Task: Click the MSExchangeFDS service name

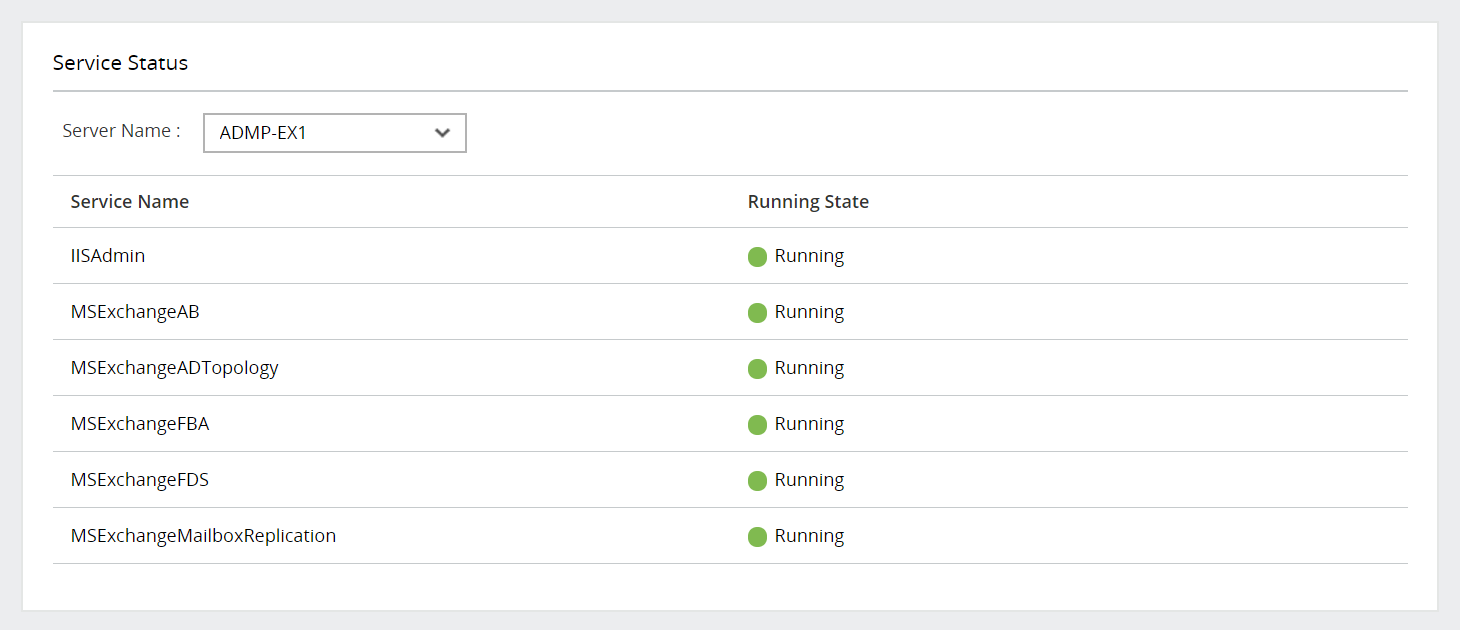Action: point(140,480)
